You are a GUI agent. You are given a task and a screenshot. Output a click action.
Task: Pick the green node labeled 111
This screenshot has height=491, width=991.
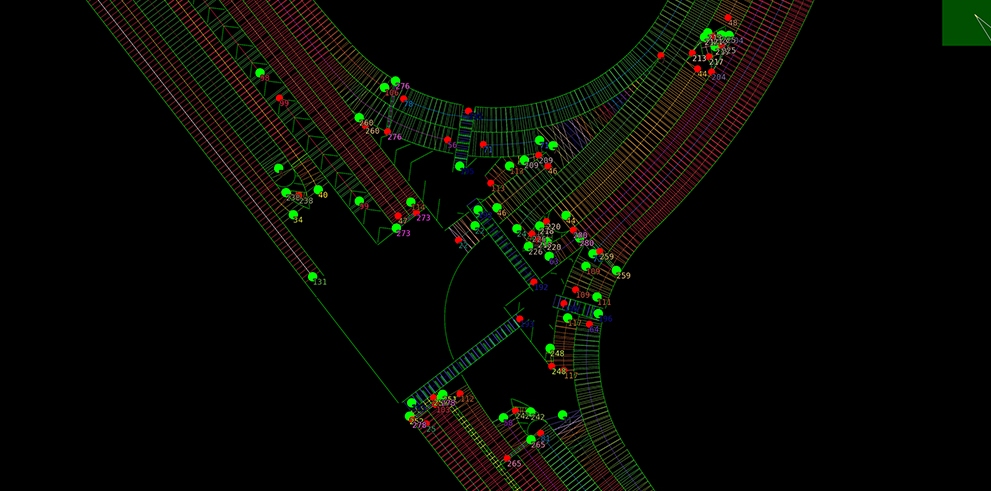(597, 297)
